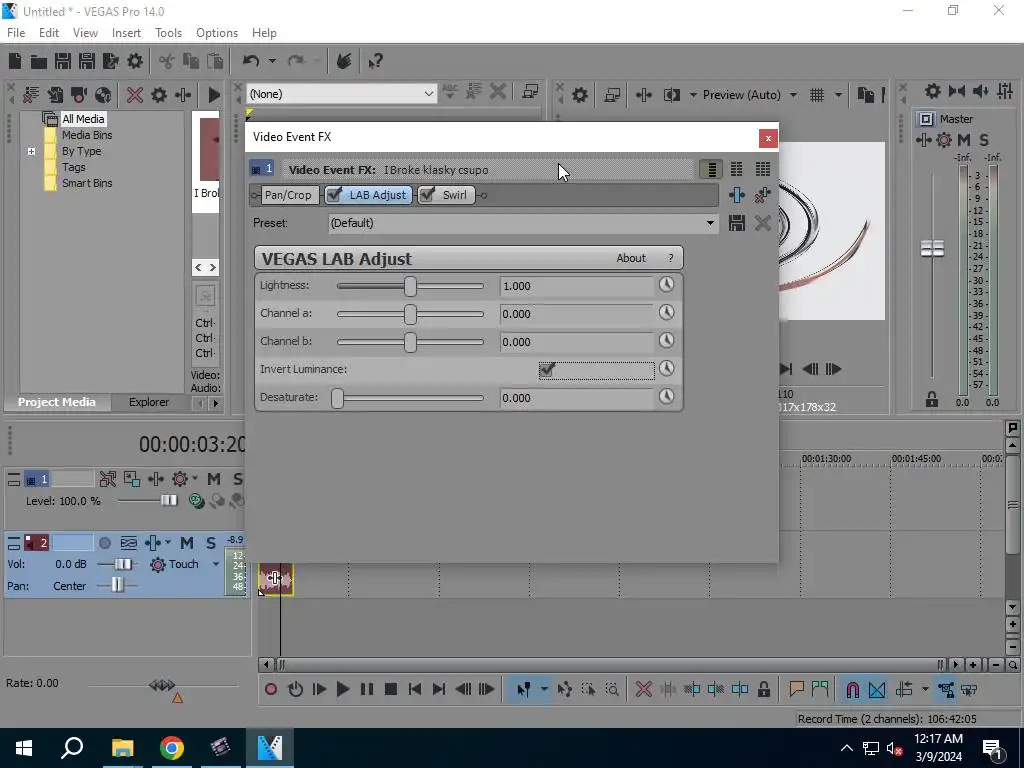
Task: Click the lock event icon in timeline toolbar
Action: 763,689
